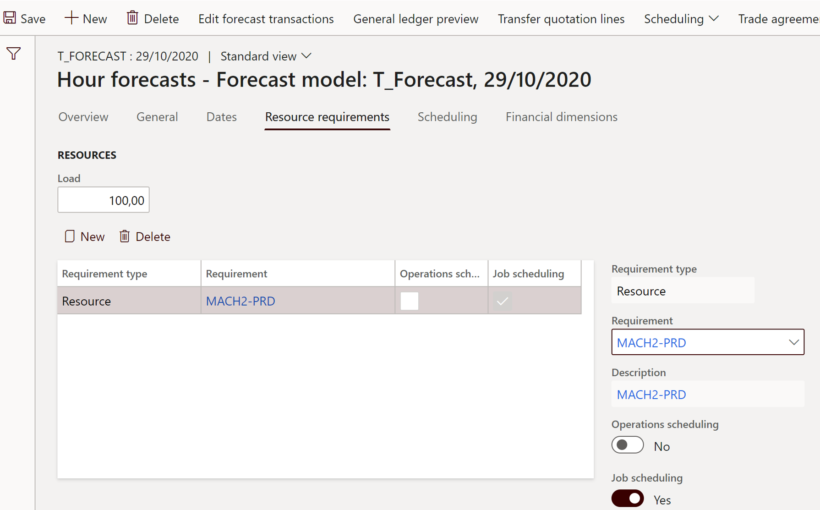Check Operations scheduling checkbox in Resource row
This screenshot has height=510, width=820.
(409, 301)
